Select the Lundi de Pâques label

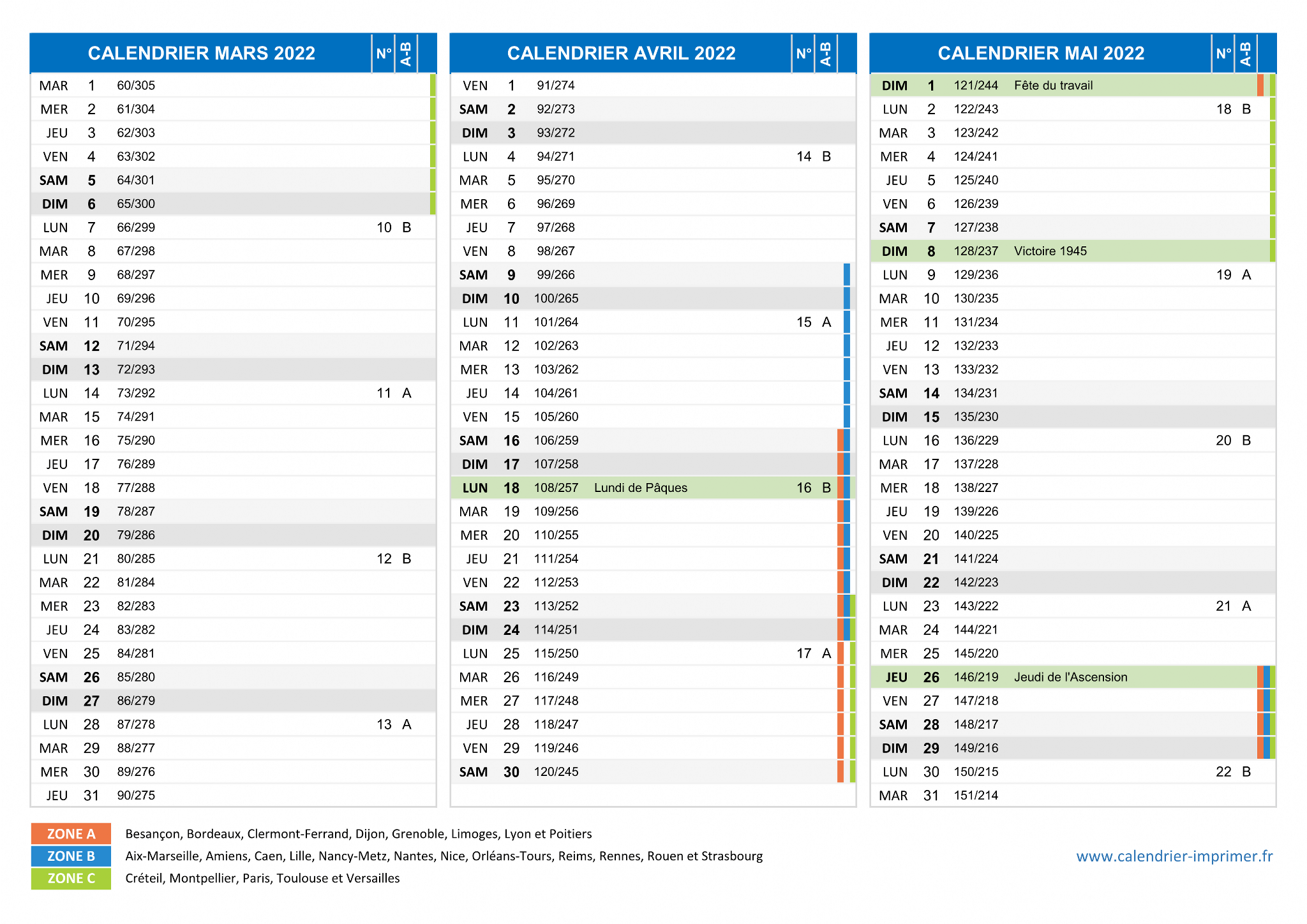coord(641,488)
